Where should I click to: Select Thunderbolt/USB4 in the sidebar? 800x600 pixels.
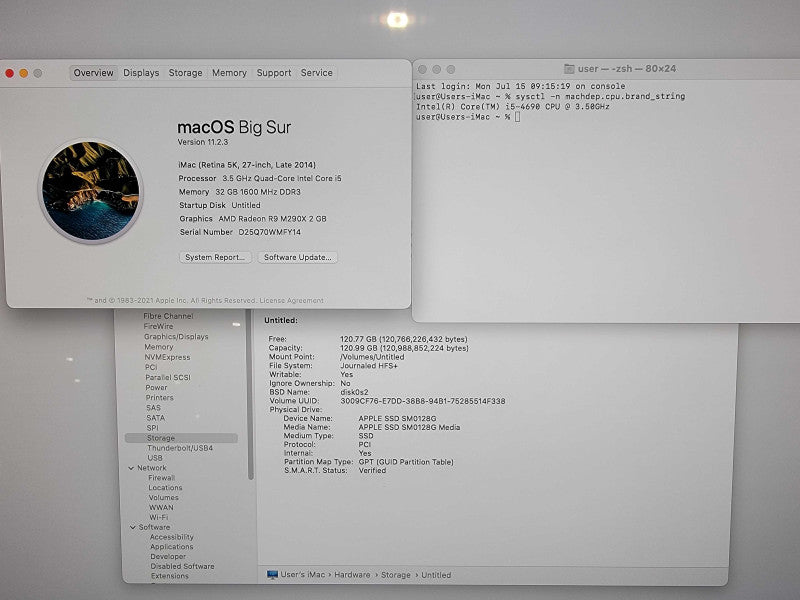[180, 448]
